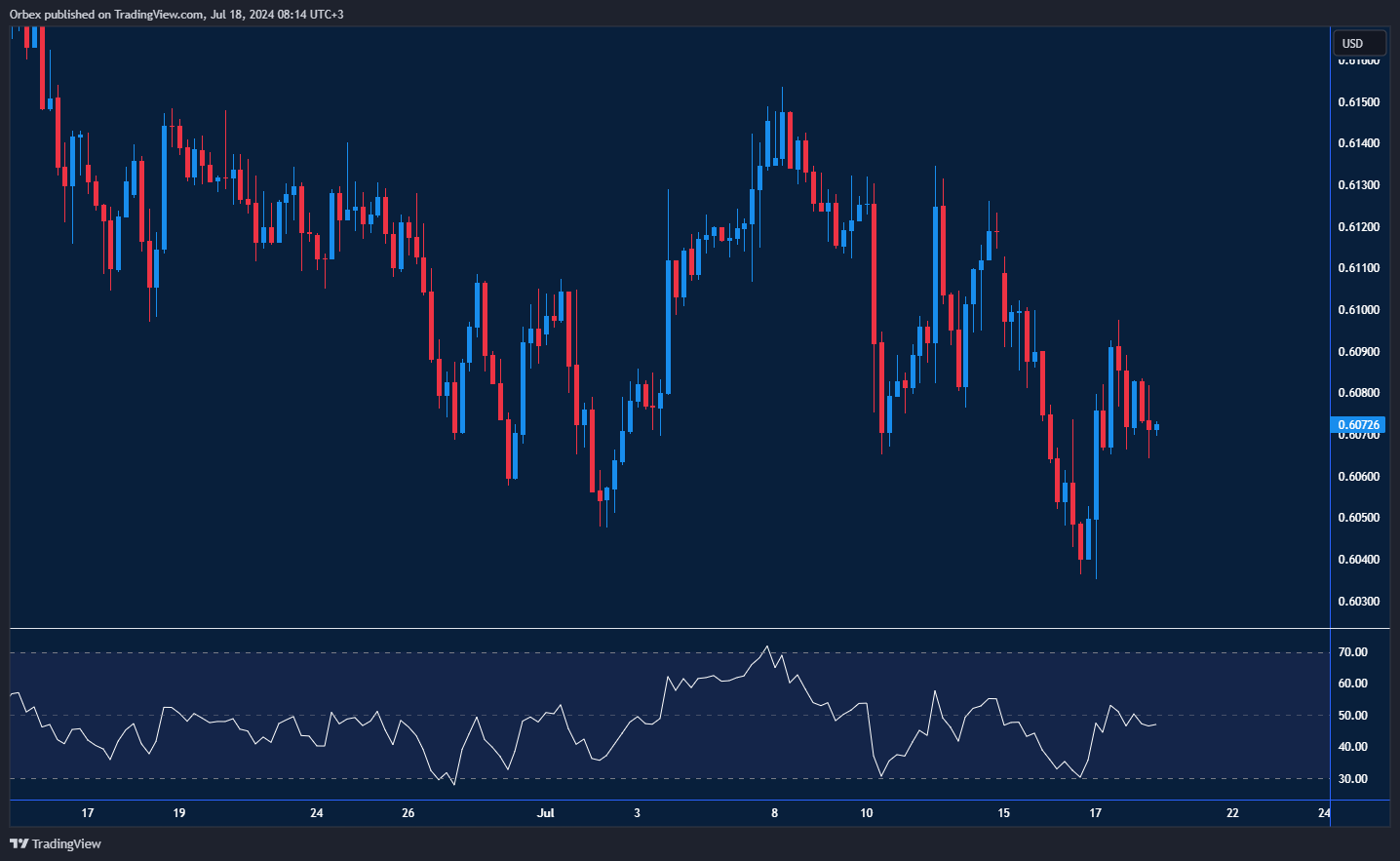The width and height of the screenshot is (1400, 861).
Task: Click the 0.60300 price axis label
Action: click(1358, 602)
